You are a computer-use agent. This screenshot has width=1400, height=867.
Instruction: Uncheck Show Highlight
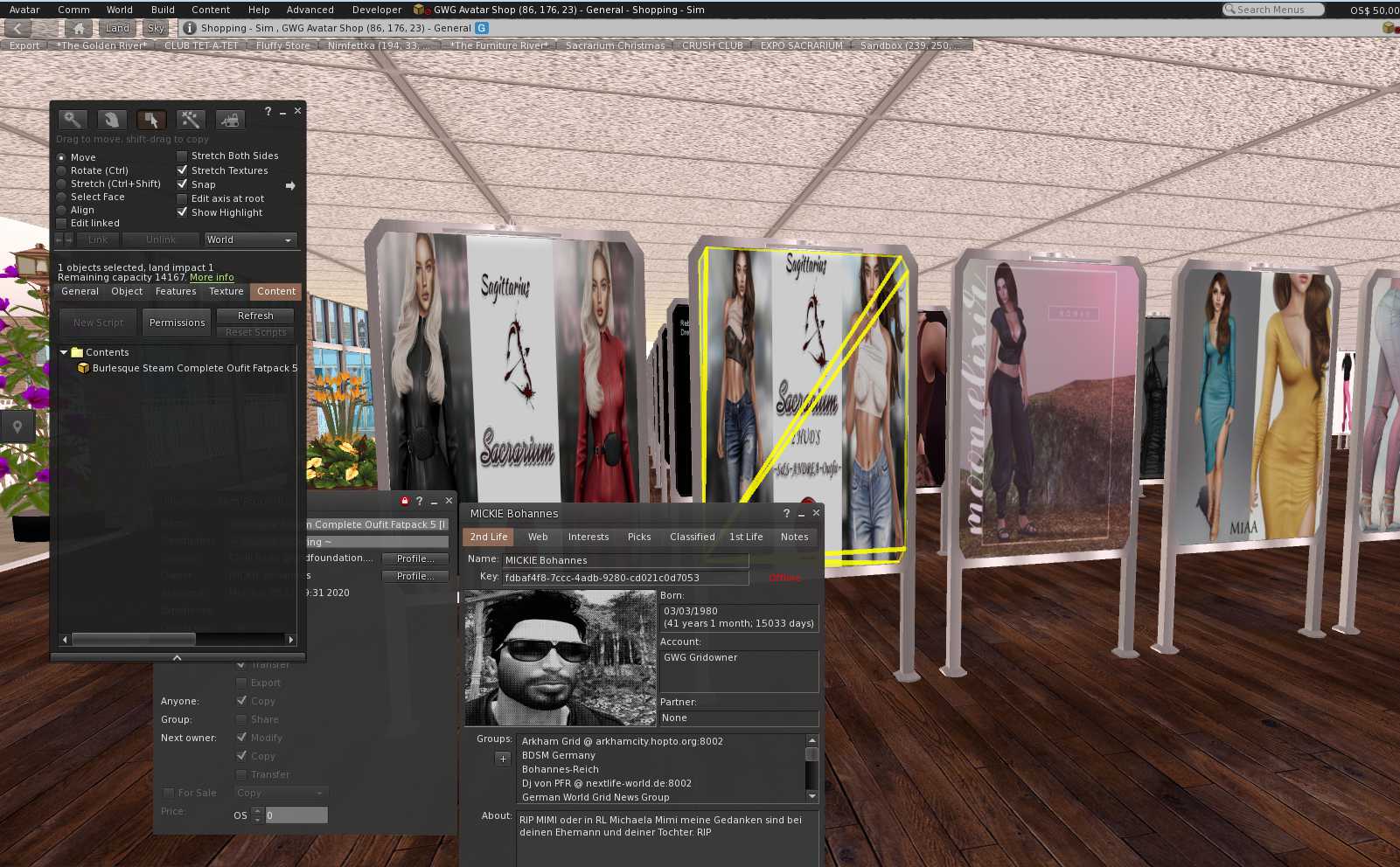(182, 212)
